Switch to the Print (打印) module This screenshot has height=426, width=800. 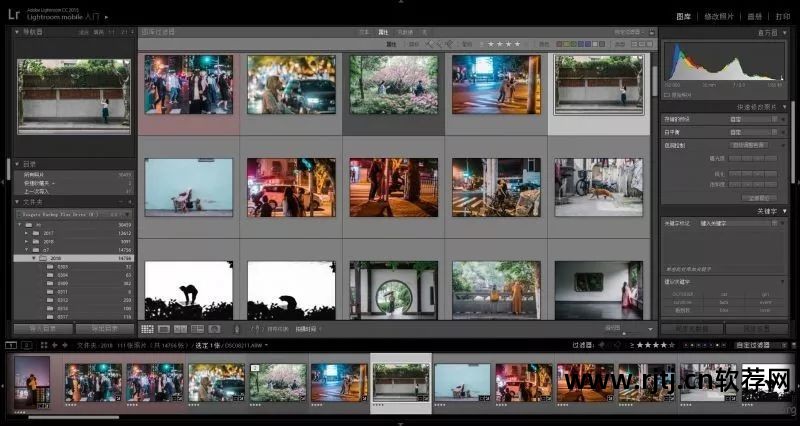pyautogui.click(x=783, y=16)
